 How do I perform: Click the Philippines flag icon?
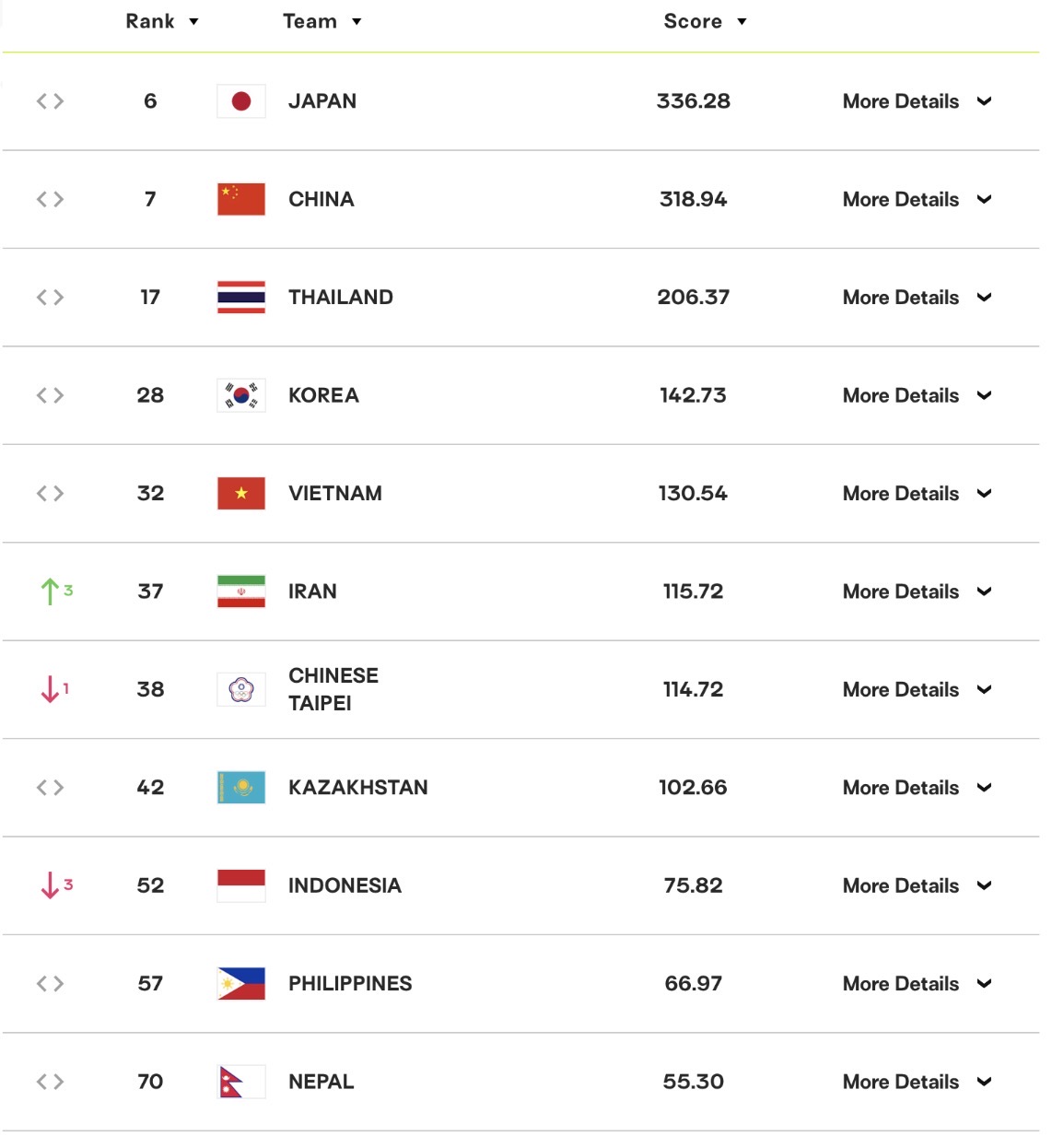[241, 984]
